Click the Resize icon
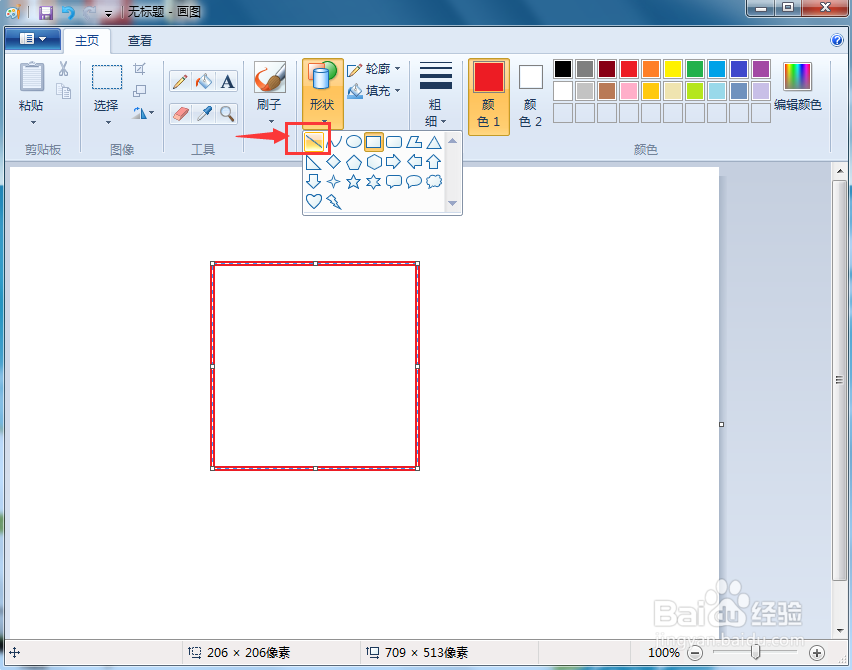This screenshot has width=852, height=670. click(x=140, y=91)
